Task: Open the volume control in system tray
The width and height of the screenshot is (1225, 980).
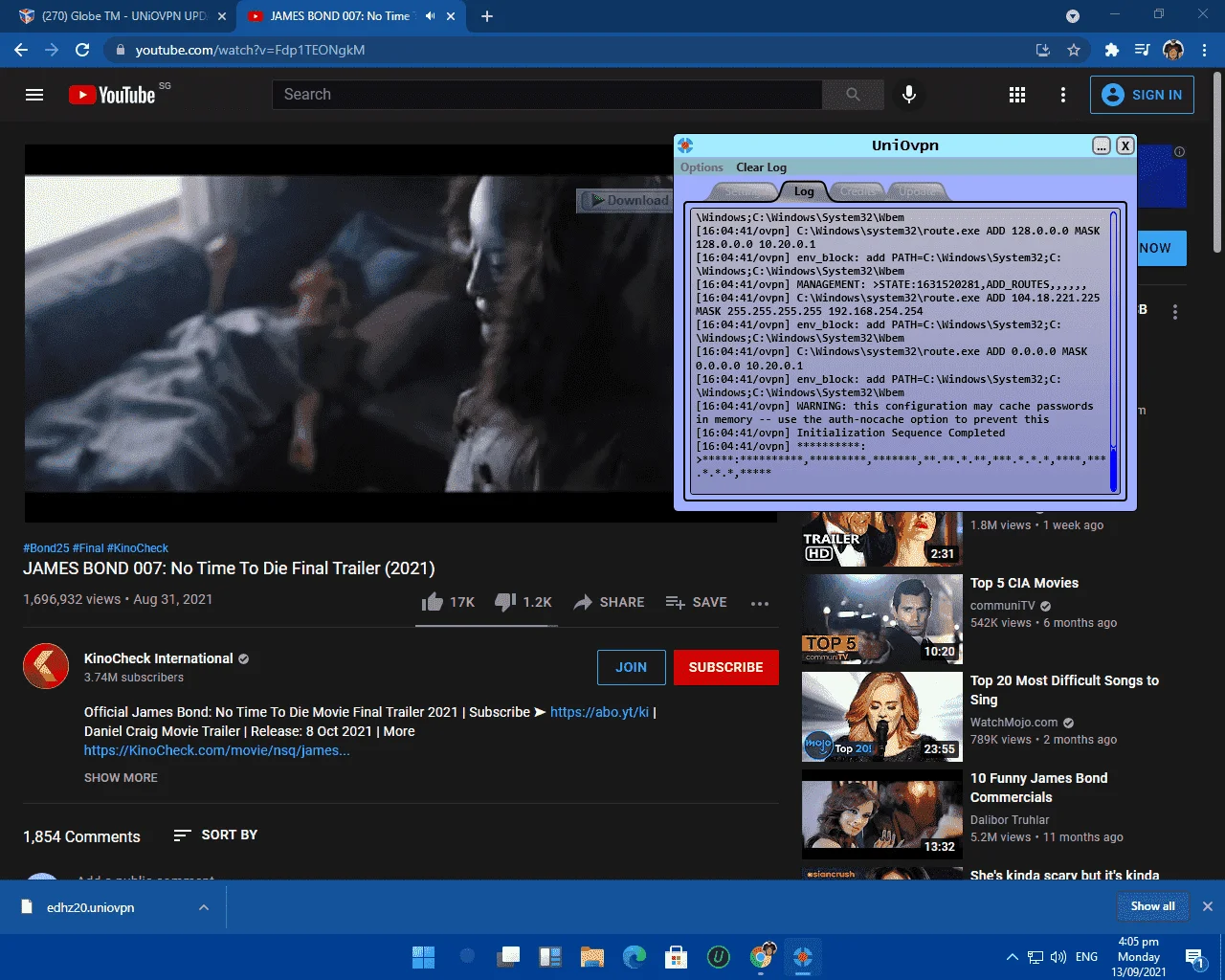Action: (x=1058, y=957)
